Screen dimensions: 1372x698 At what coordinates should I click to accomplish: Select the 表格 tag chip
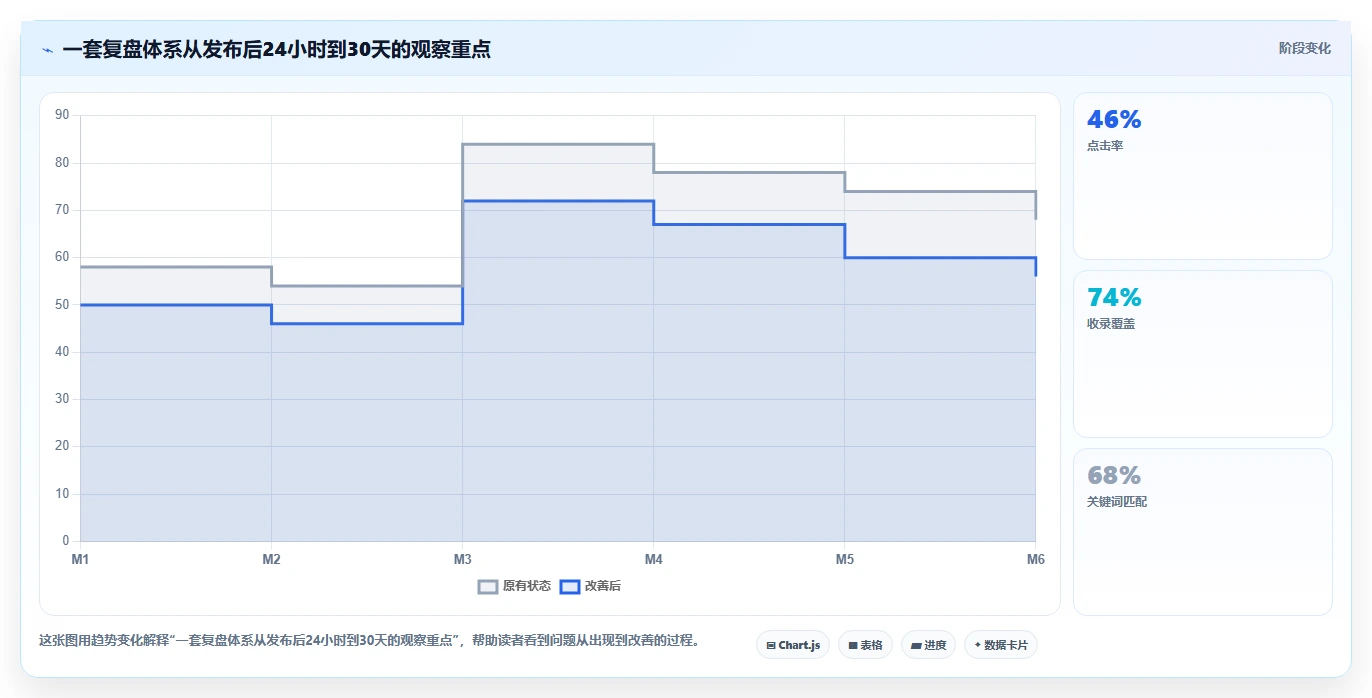(x=865, y=645)
